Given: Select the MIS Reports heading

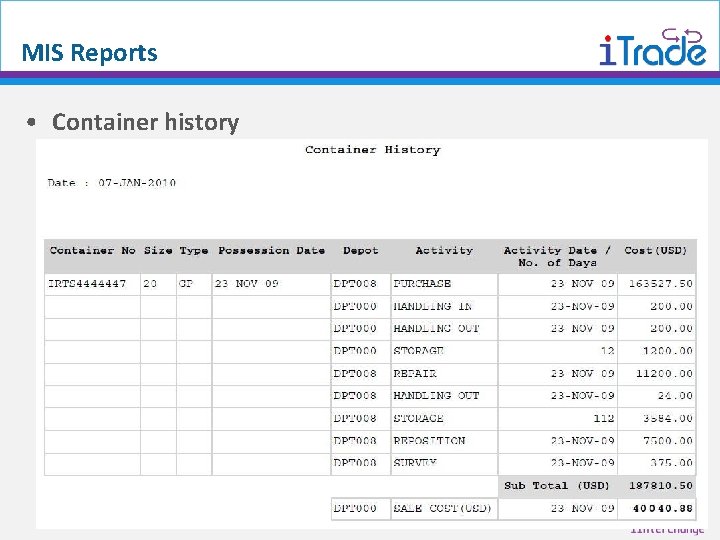Looking at the screenshot, I should (90, 53).
